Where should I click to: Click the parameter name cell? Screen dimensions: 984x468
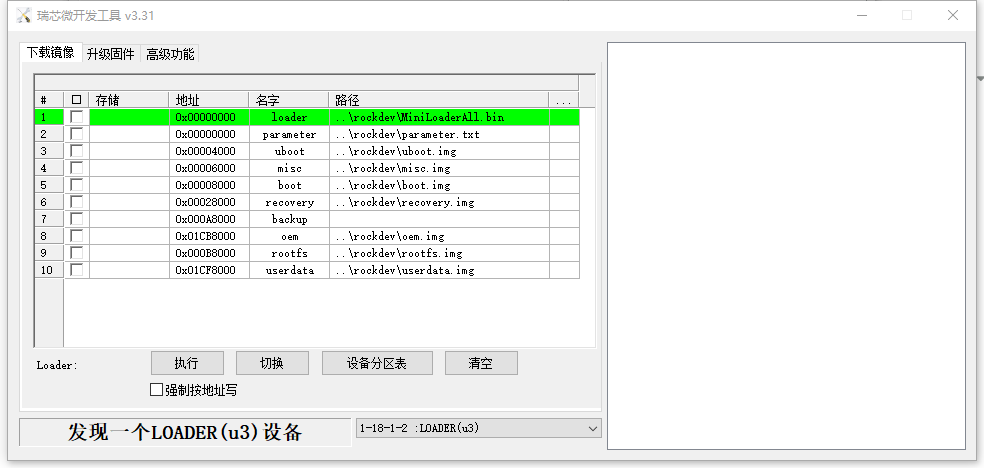tap(289, 134)
